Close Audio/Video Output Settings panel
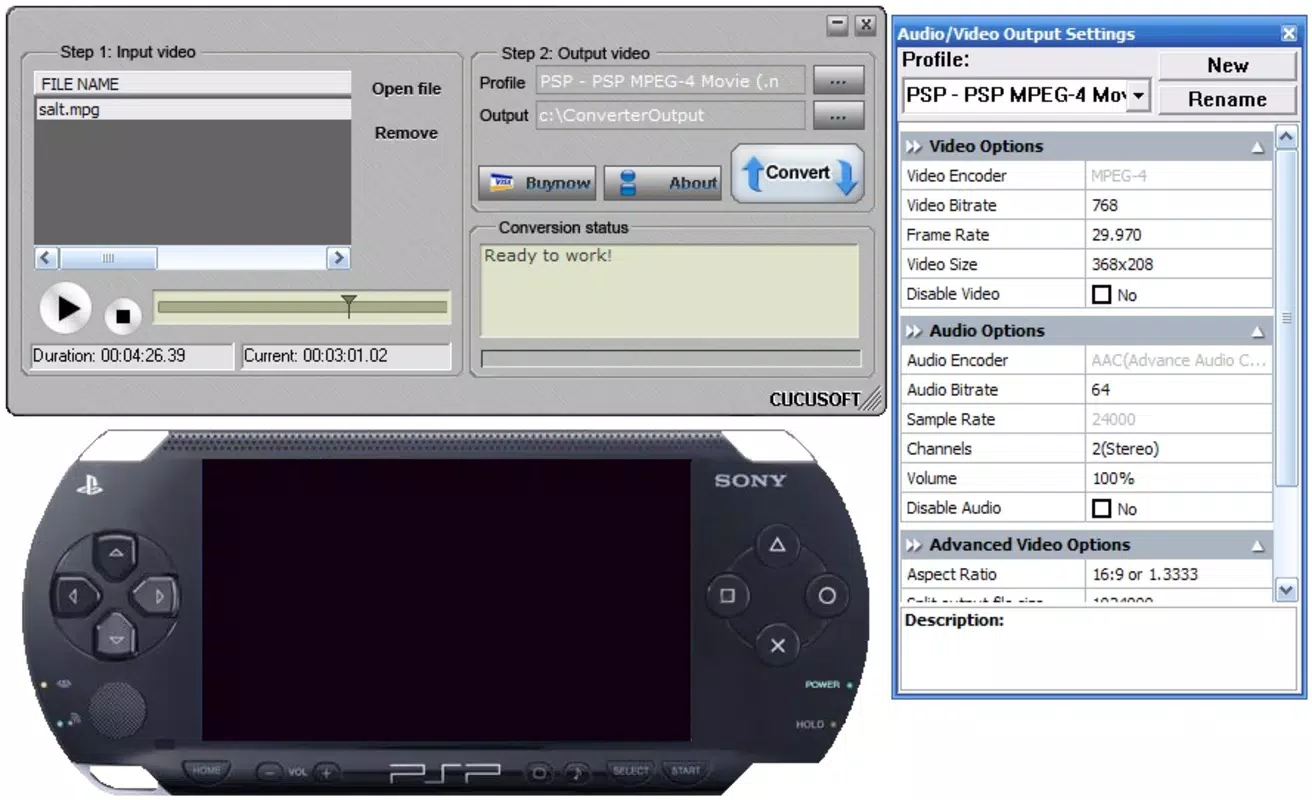This screenshot has height=800, width=1312. click(1289, 34)
